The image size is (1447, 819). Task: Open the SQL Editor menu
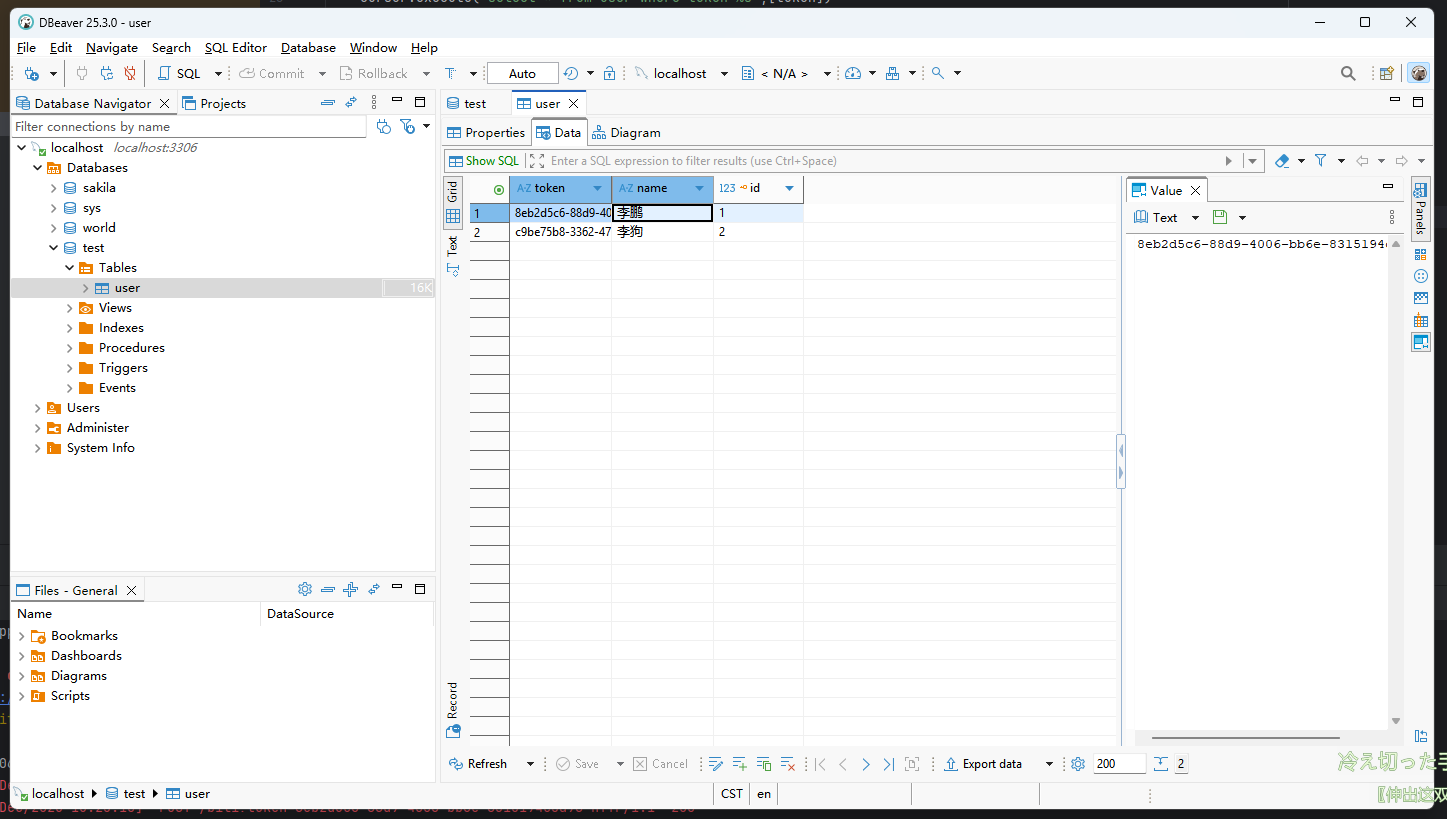click(235, 47)
